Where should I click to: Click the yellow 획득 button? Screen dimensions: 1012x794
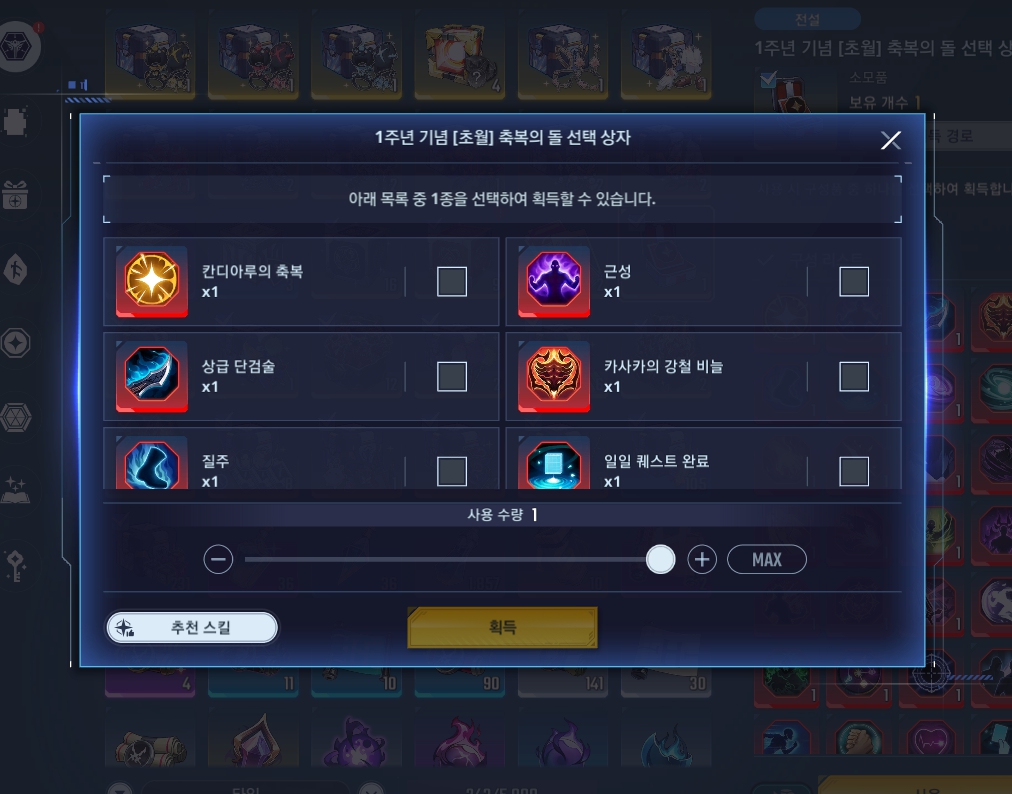(503, 627)
